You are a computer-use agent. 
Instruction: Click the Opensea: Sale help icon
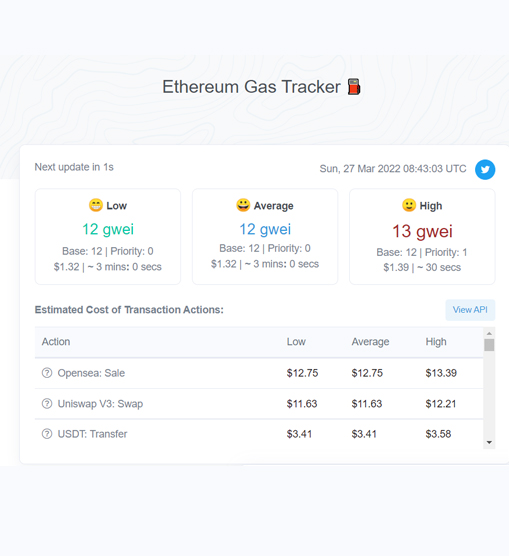[47, 373]
